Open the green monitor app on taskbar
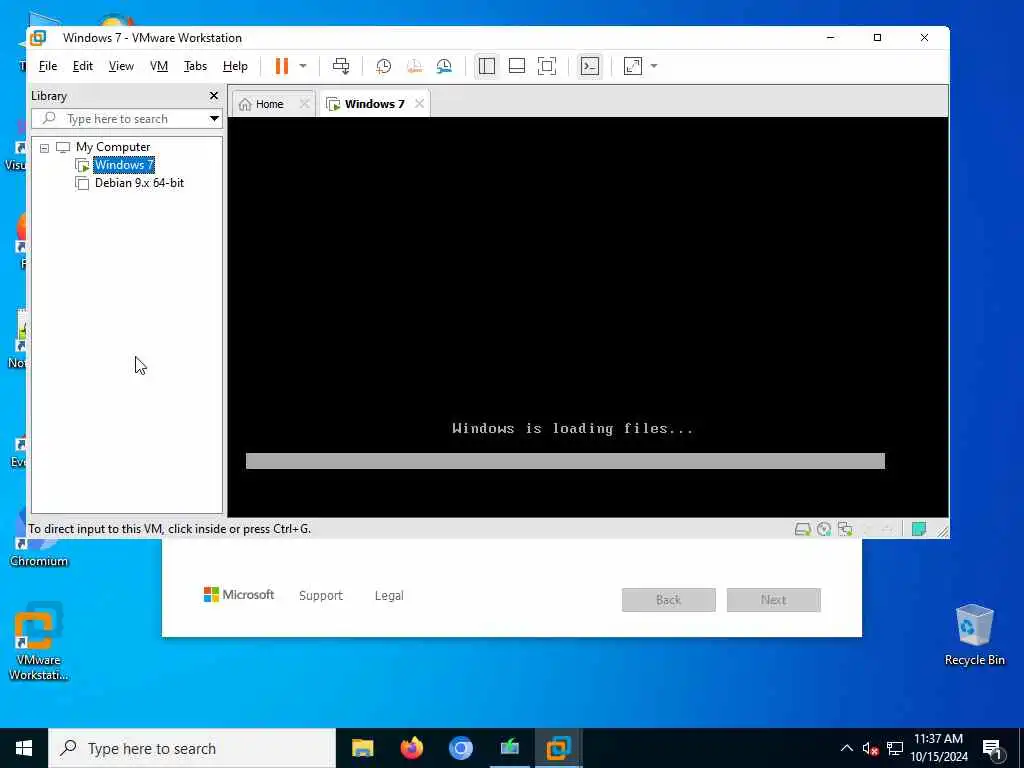The width and height of the screenshot is (1024, 768). pyautogui.click(x=509, y=748)
